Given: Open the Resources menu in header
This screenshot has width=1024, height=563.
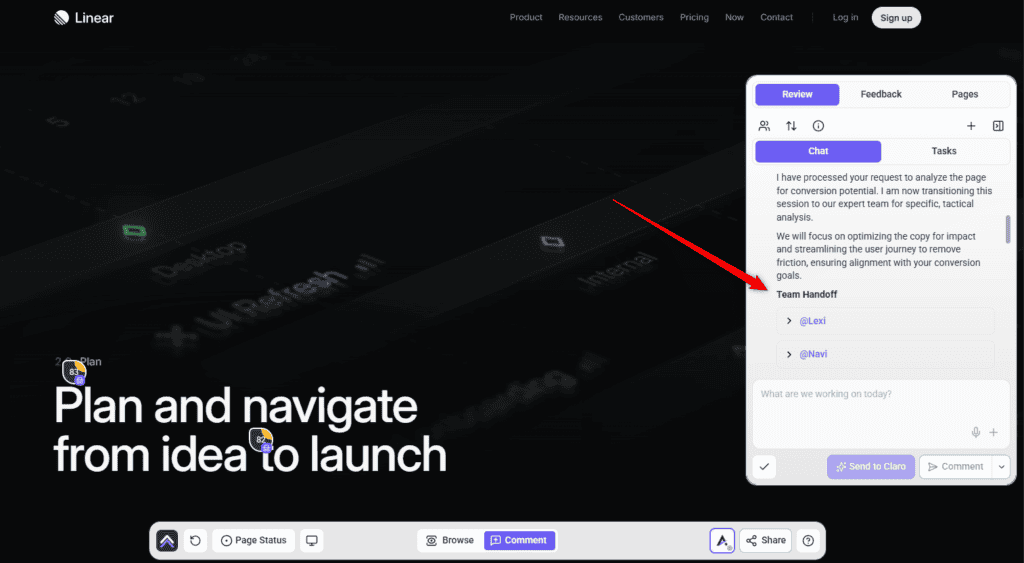Looking at the screenshot, I should [x=580, y=18].
